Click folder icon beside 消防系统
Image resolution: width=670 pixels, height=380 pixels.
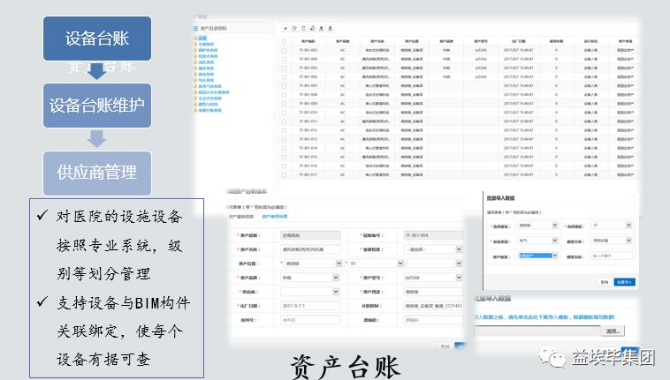(x=196, y=62)
